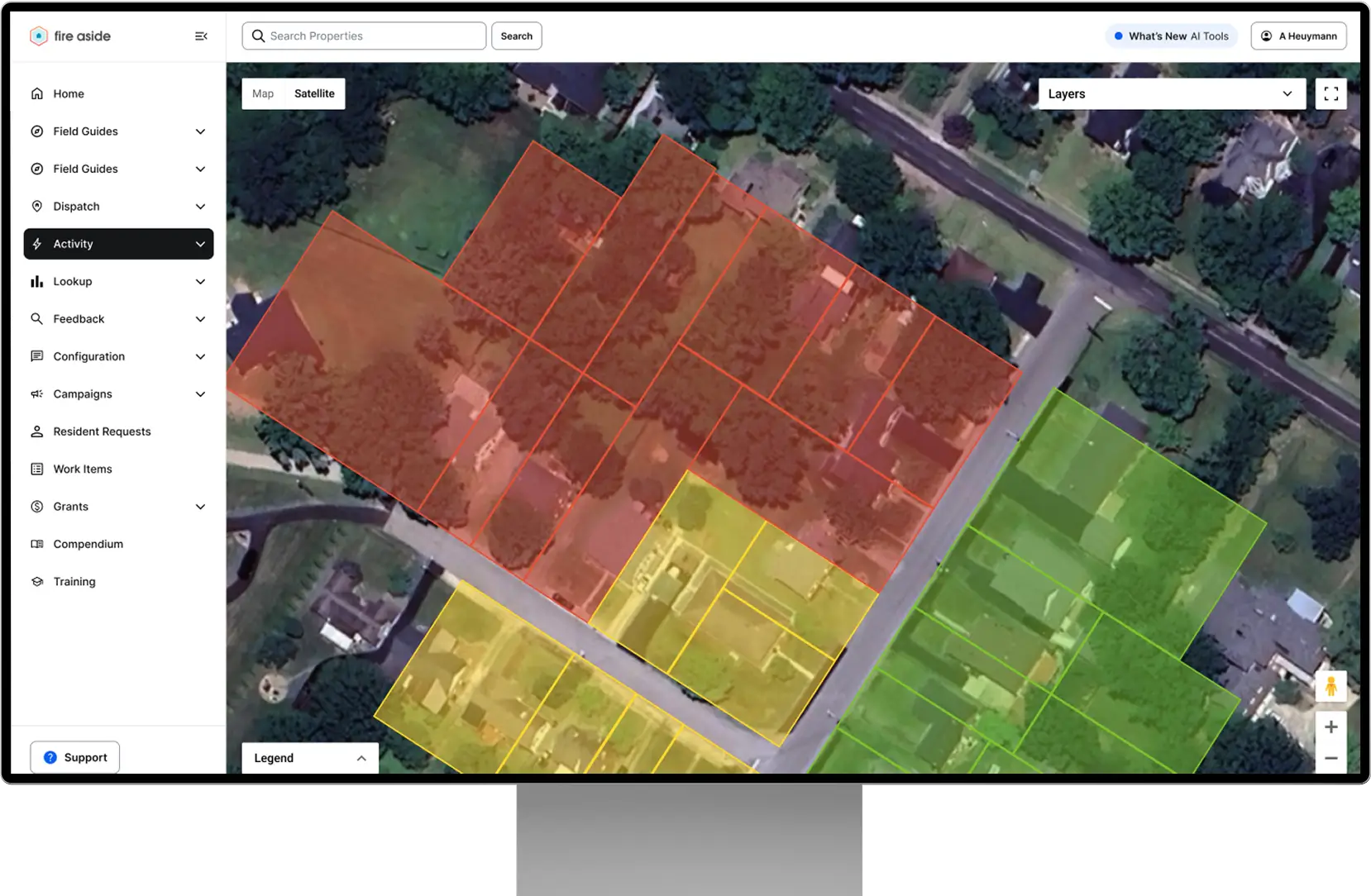Click the blue dot by What's New
Image resolution: width=1371 pixels, height=896 pixels.
pyautogui.click(x=1118, y=36)
